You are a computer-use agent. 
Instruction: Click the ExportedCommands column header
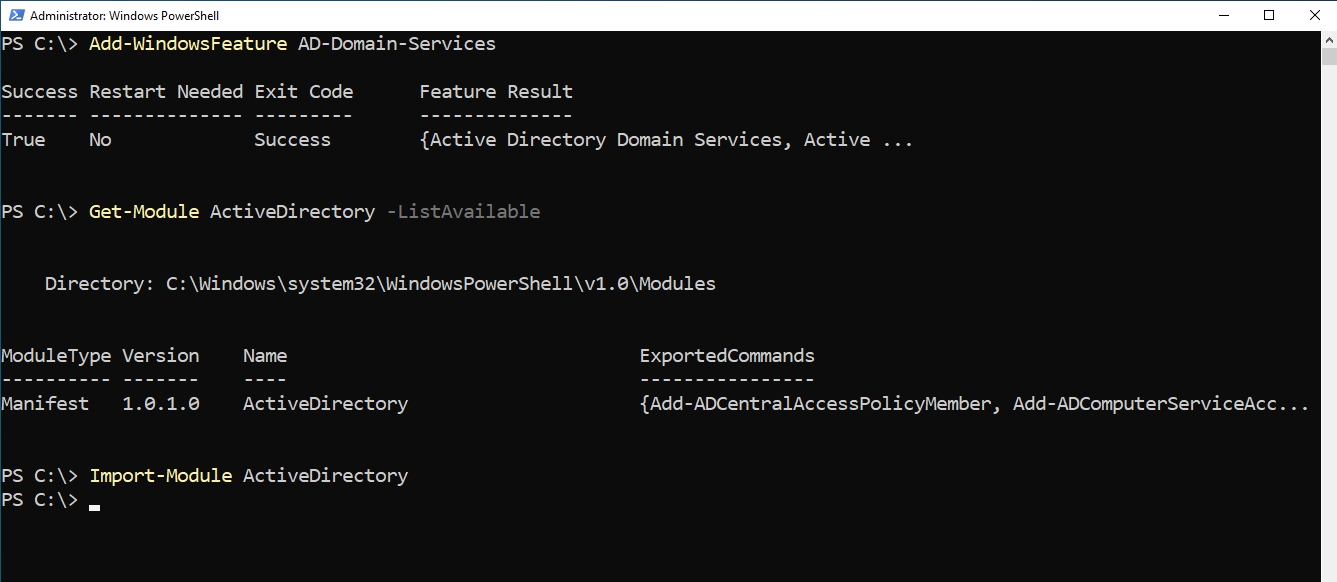[x=727, y=356]
